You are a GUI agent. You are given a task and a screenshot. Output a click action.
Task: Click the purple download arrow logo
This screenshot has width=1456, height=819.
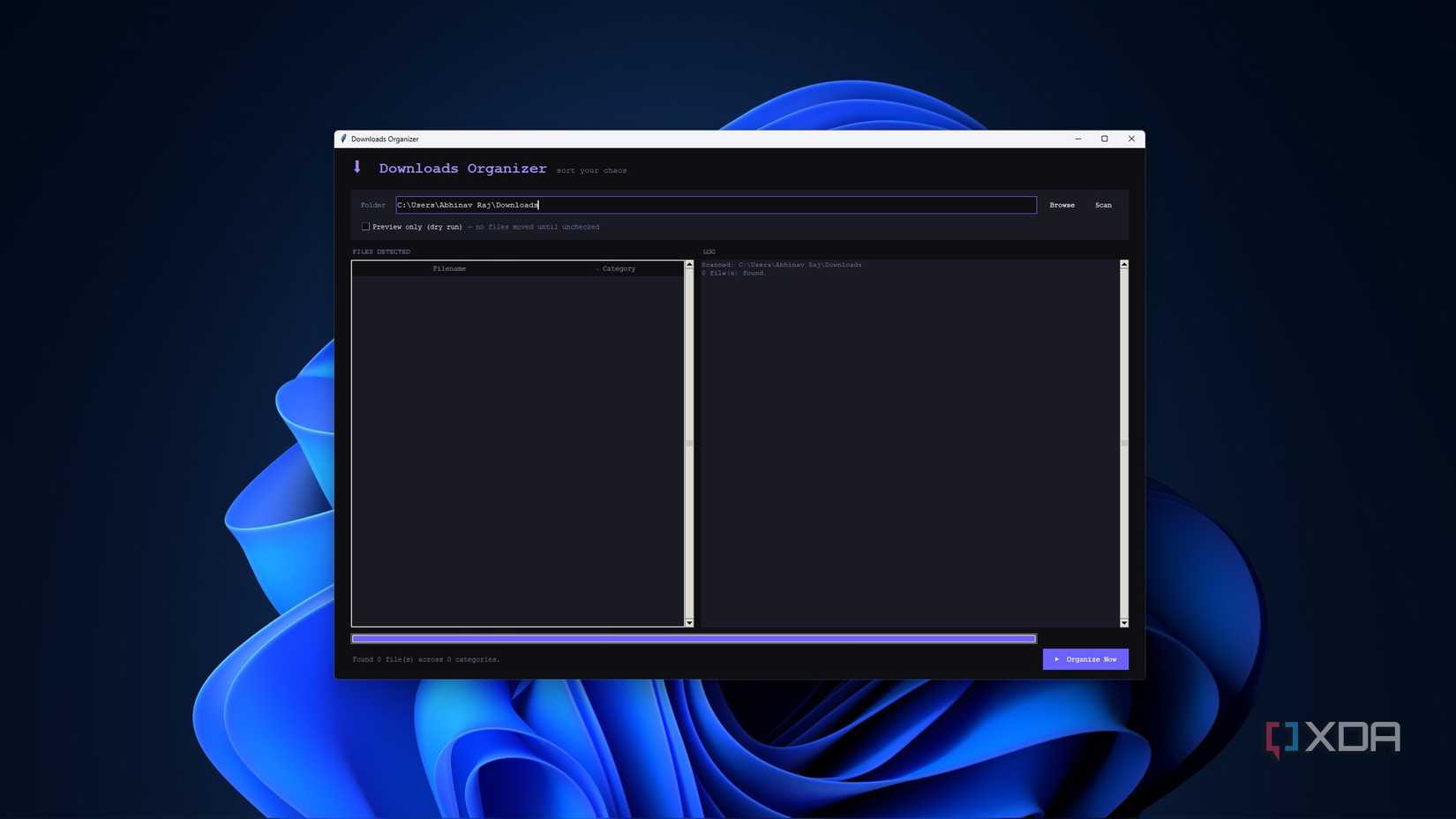(357, 167)
